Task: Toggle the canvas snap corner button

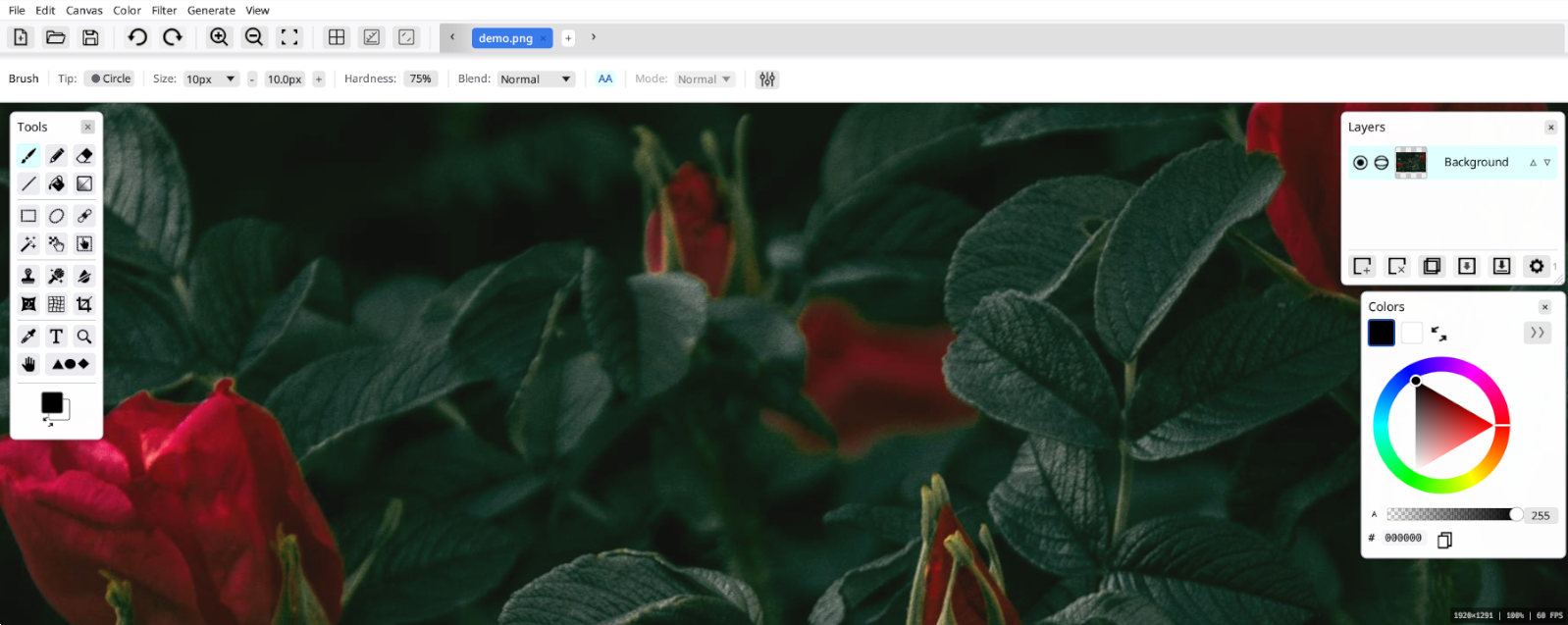Action: (406, 37)
